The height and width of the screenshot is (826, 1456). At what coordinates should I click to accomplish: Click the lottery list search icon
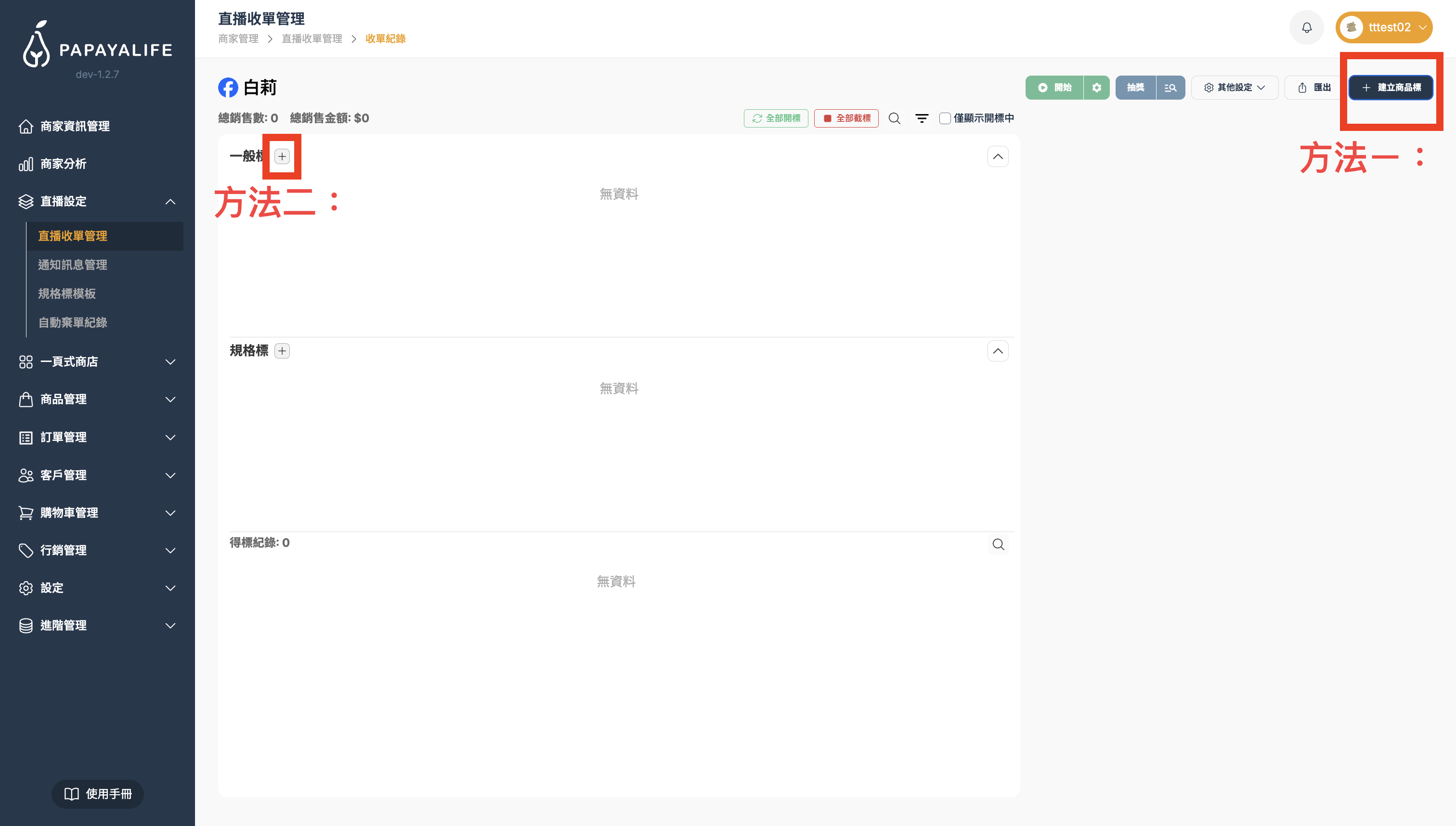[1170, 88]
